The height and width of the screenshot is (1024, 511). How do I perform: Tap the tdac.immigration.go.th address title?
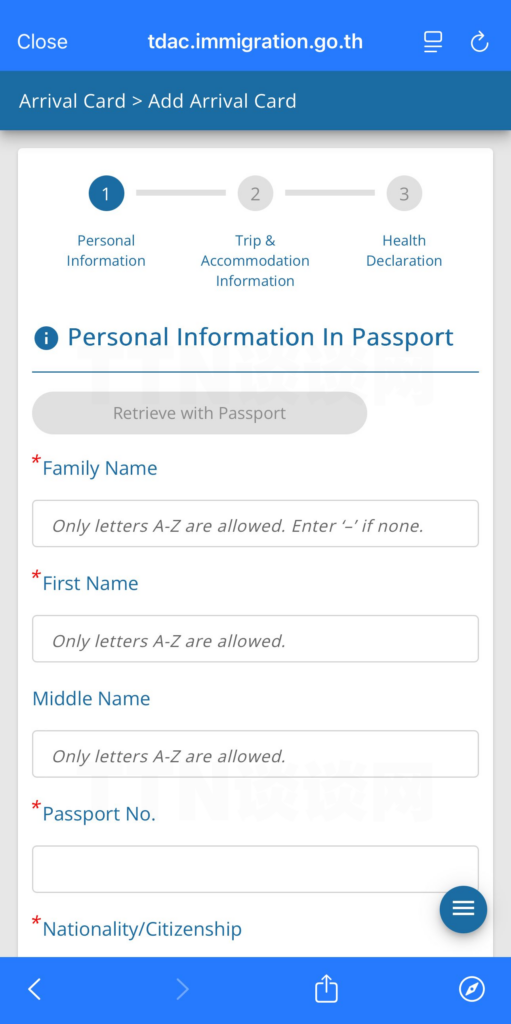pyautogui.click(x=256, y=42)
